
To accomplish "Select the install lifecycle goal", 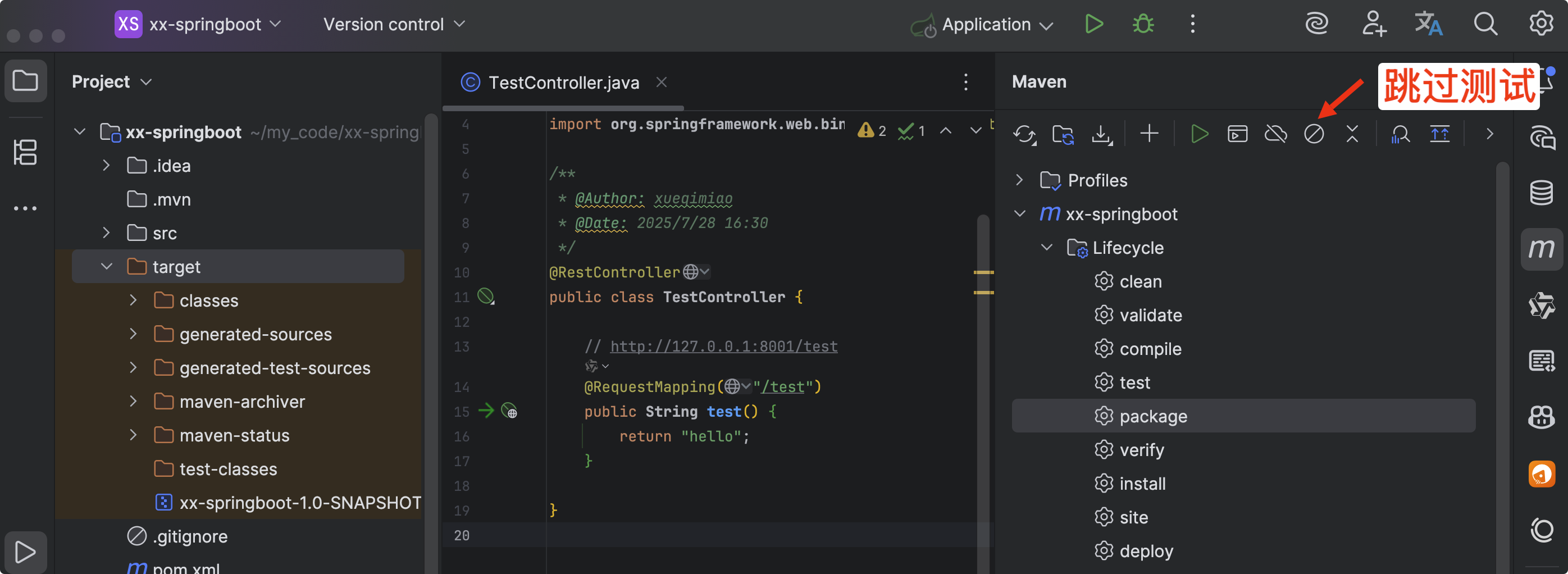I will point(1142,484).
